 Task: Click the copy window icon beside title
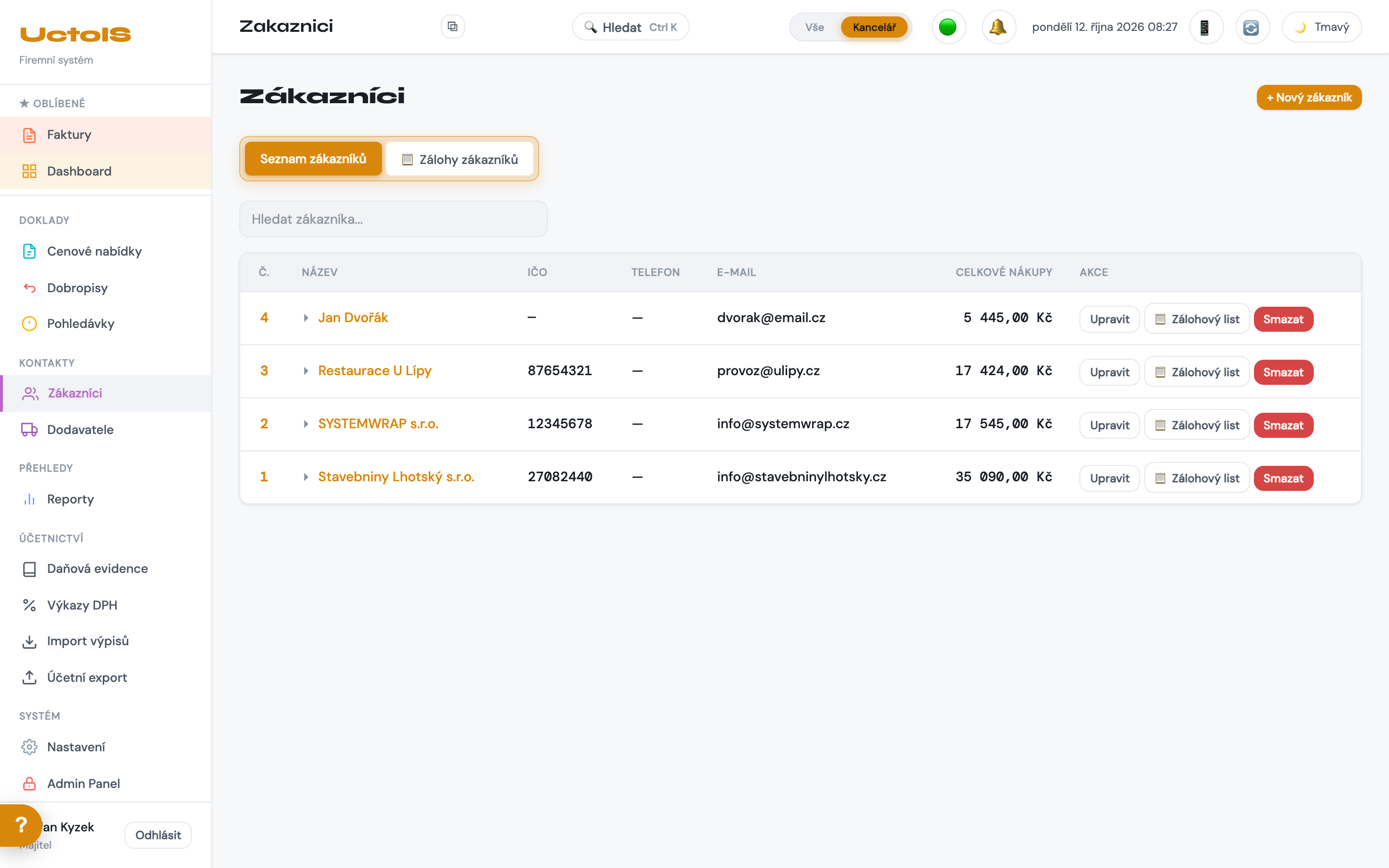click(452, 27)
